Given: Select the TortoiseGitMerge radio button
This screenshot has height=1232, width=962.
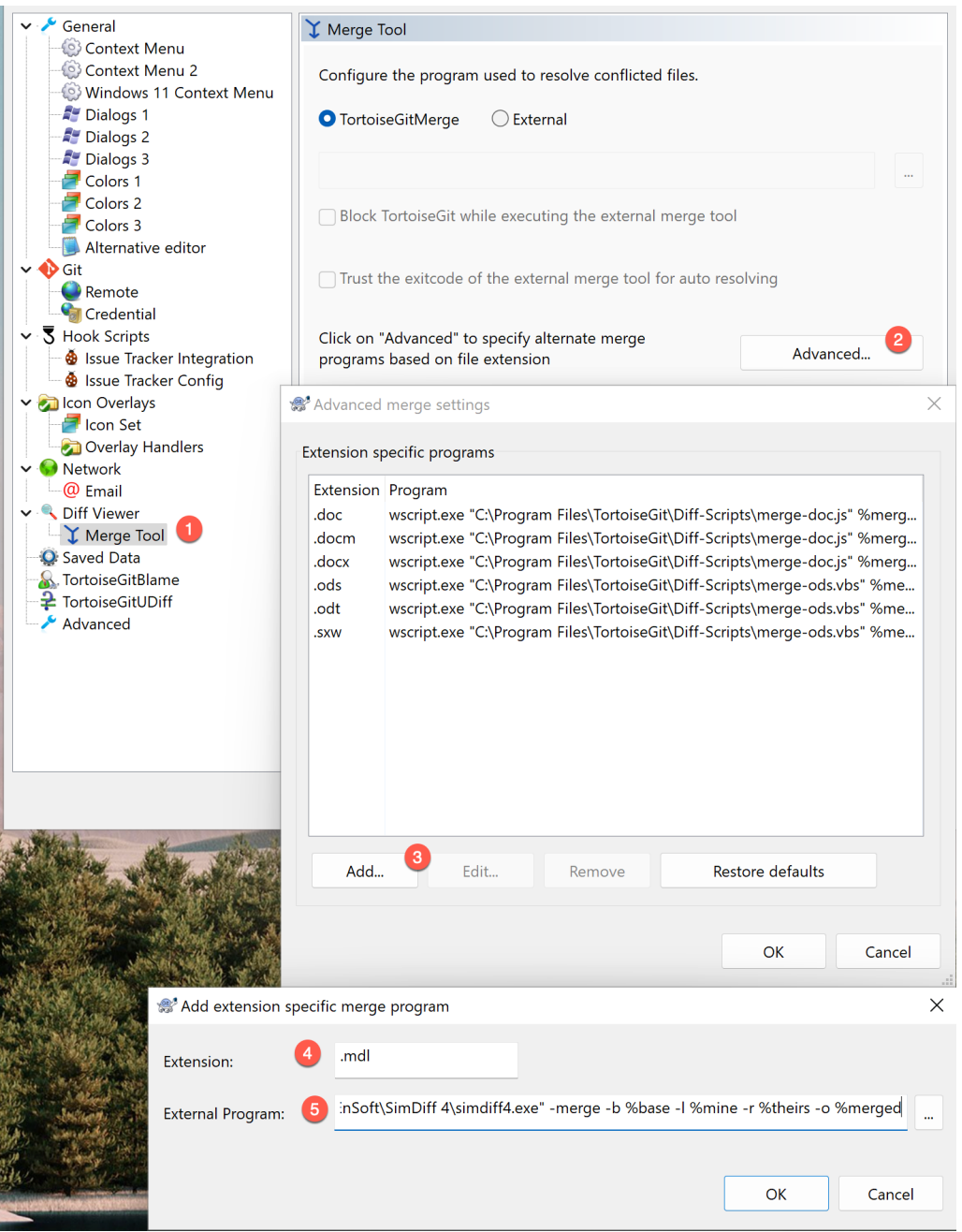Looking at the screenshot, I should coord(328,119).
